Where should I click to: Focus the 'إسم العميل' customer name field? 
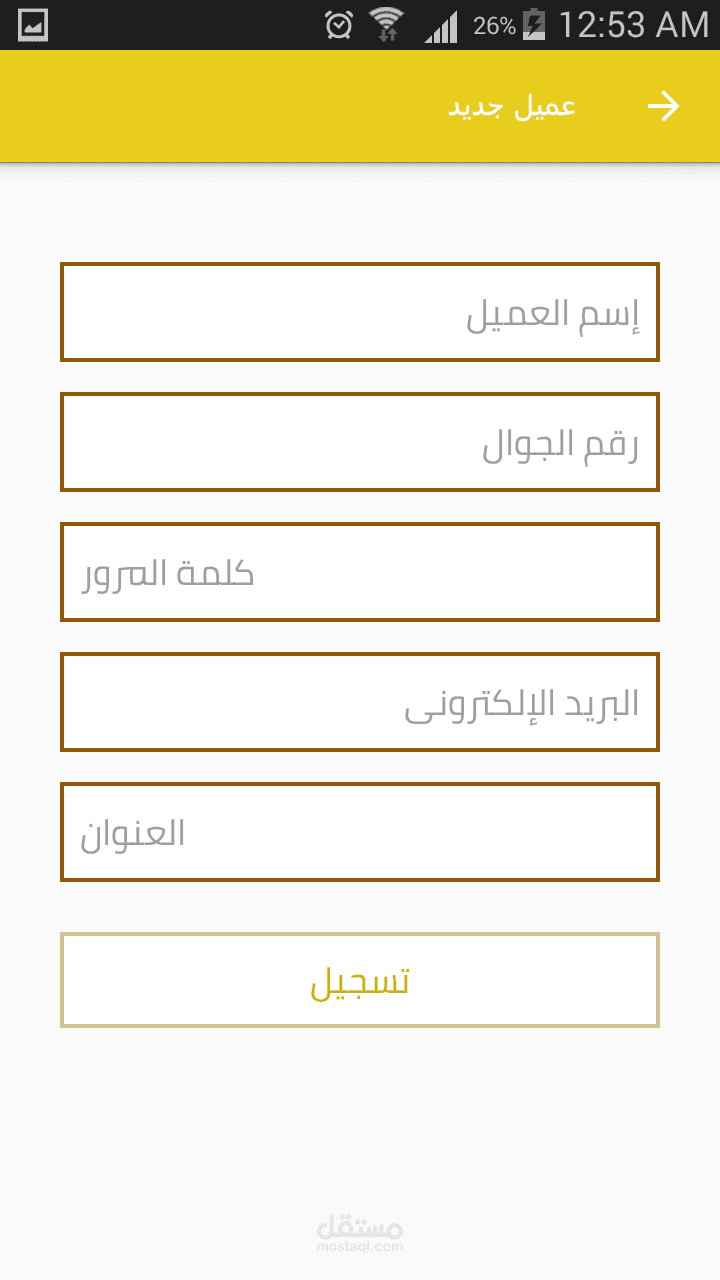(x=360, y=312)
